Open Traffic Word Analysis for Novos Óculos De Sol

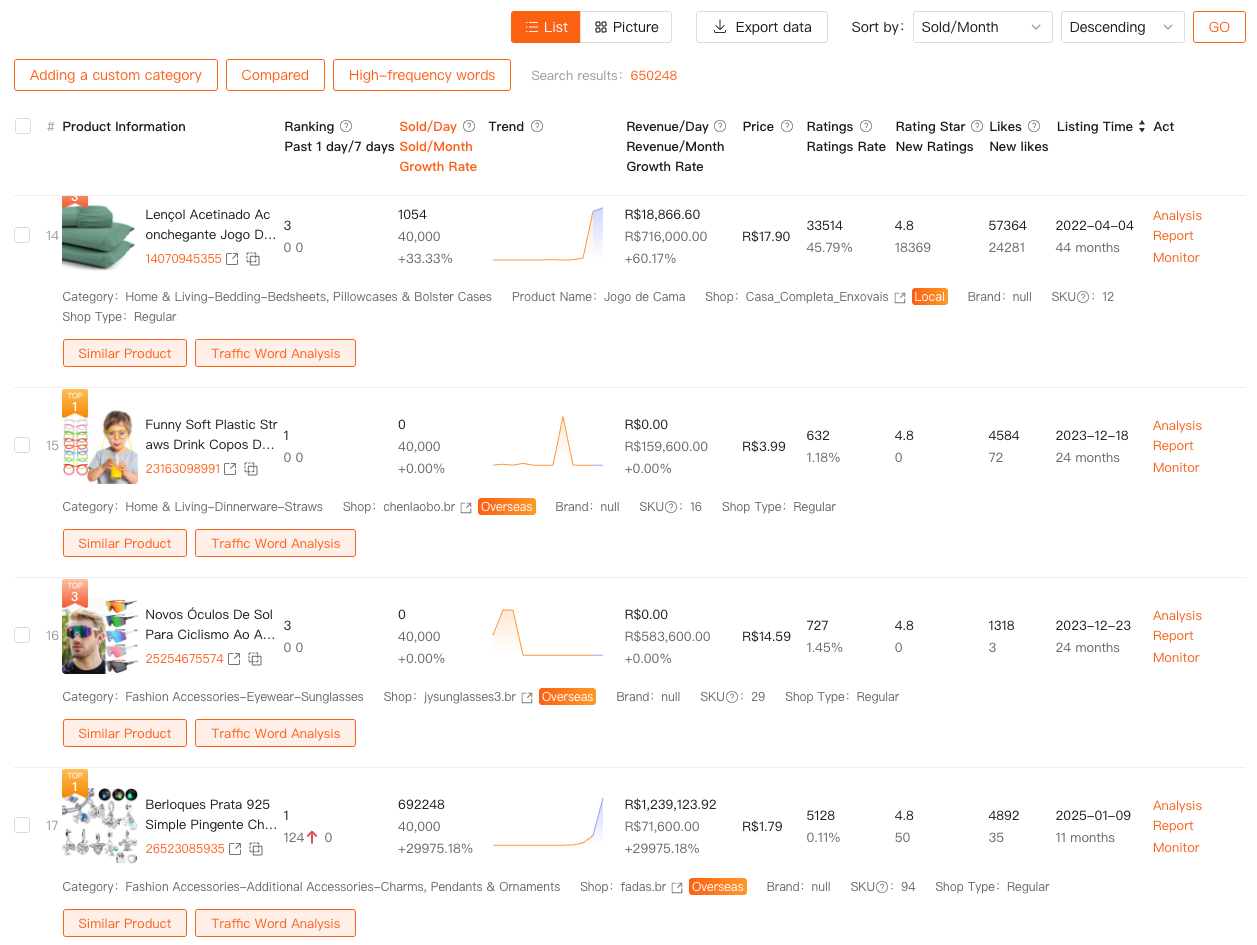click(x=275, y=733)
